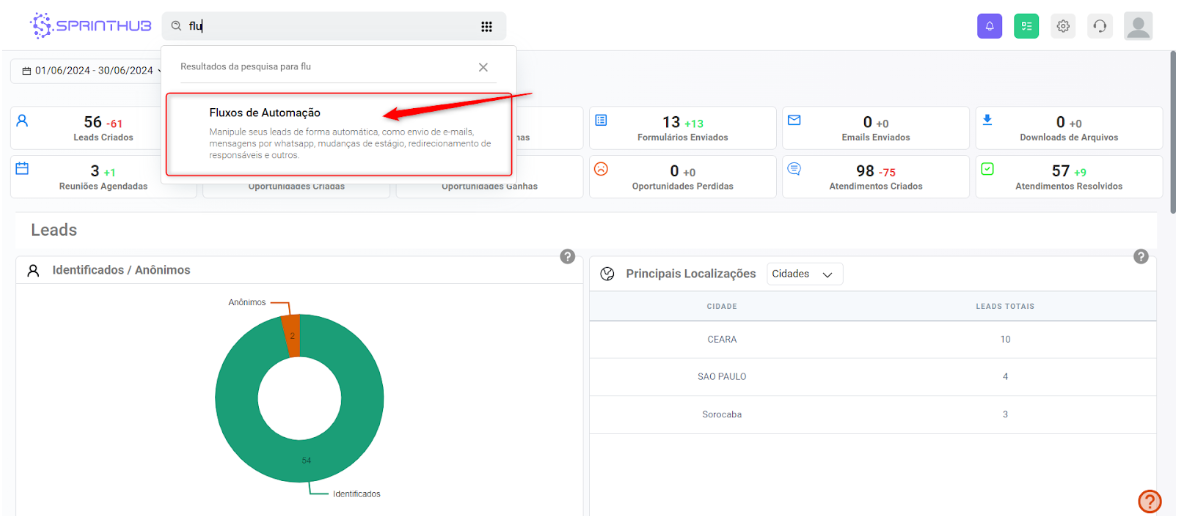Image resolution: width=1180 pixels, height=516 pixels.
Task: Open the Atendimentos Resolvidos card
Action: tap(1068, 177)
